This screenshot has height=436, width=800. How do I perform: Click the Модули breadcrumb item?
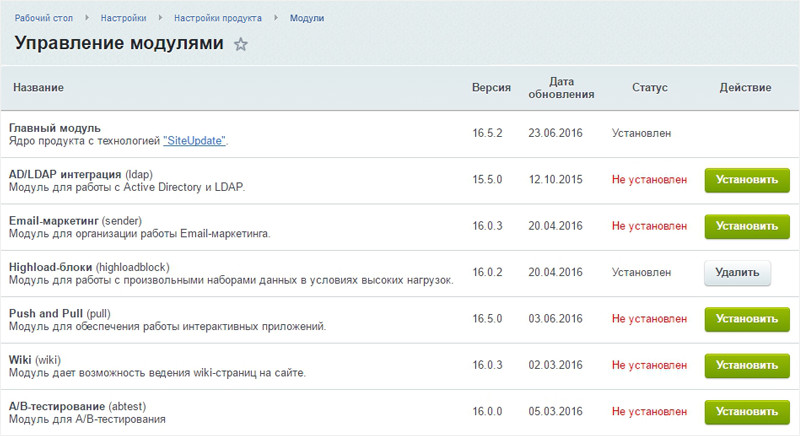point(306,18)
